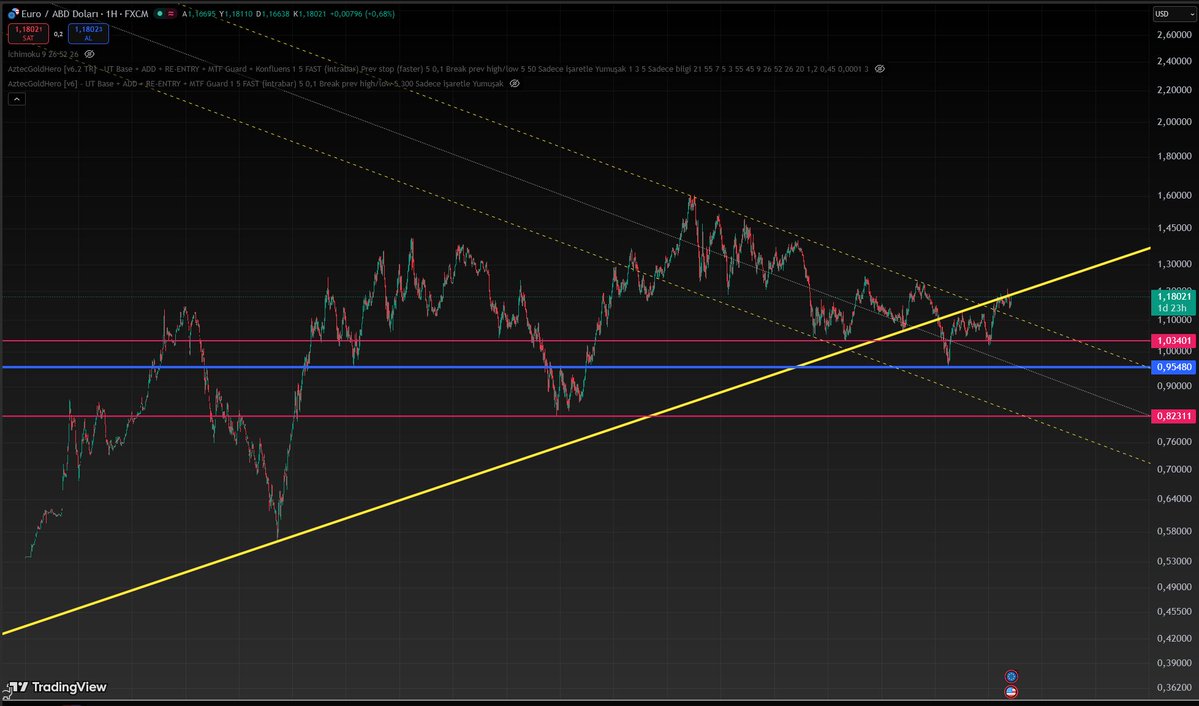
Task: Click the EU flag icon near bottom right
Action: [1011, 675]
